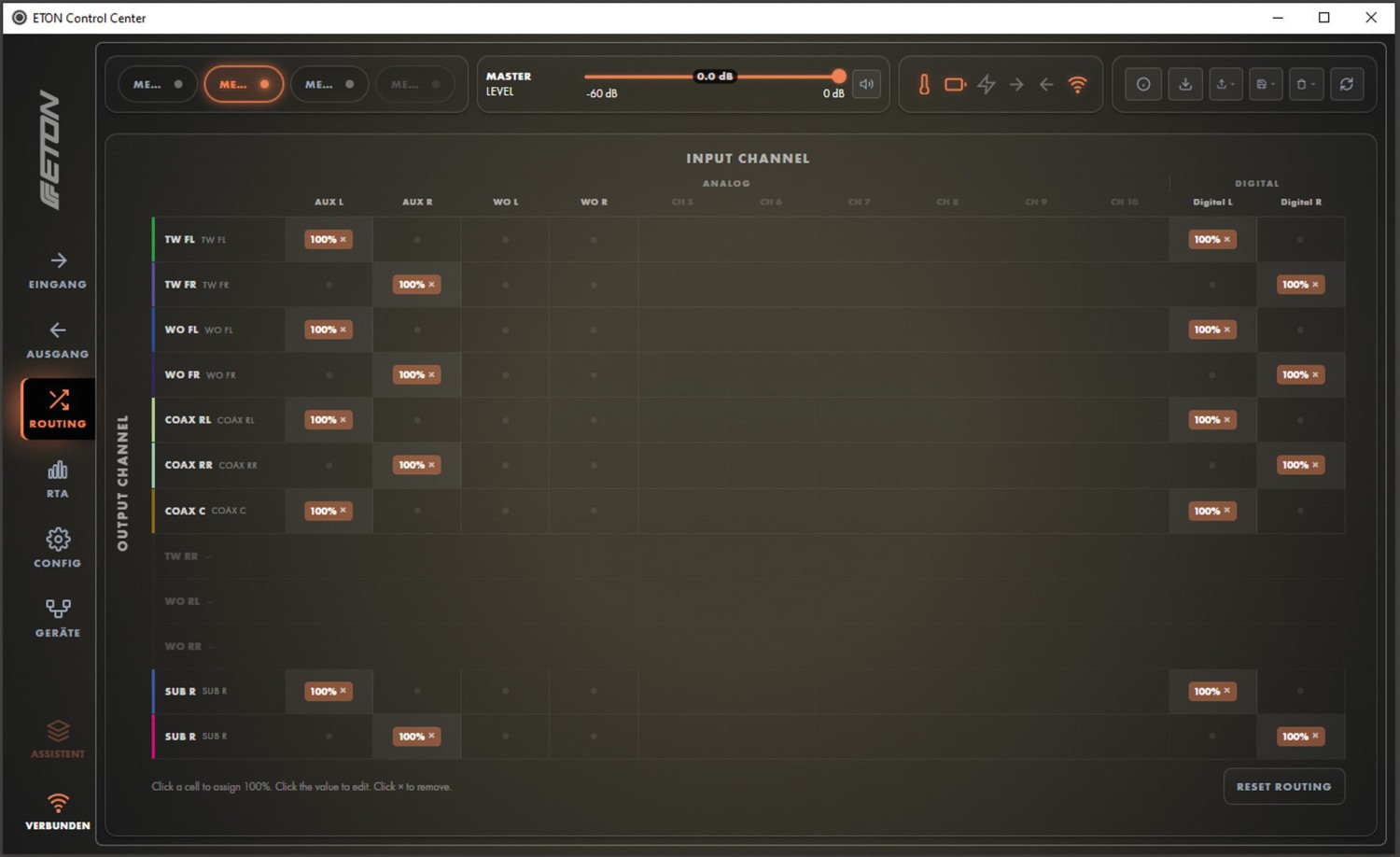Click the COAX C output channel label
The image size is (1400, 857).
(x=185, y=511)
